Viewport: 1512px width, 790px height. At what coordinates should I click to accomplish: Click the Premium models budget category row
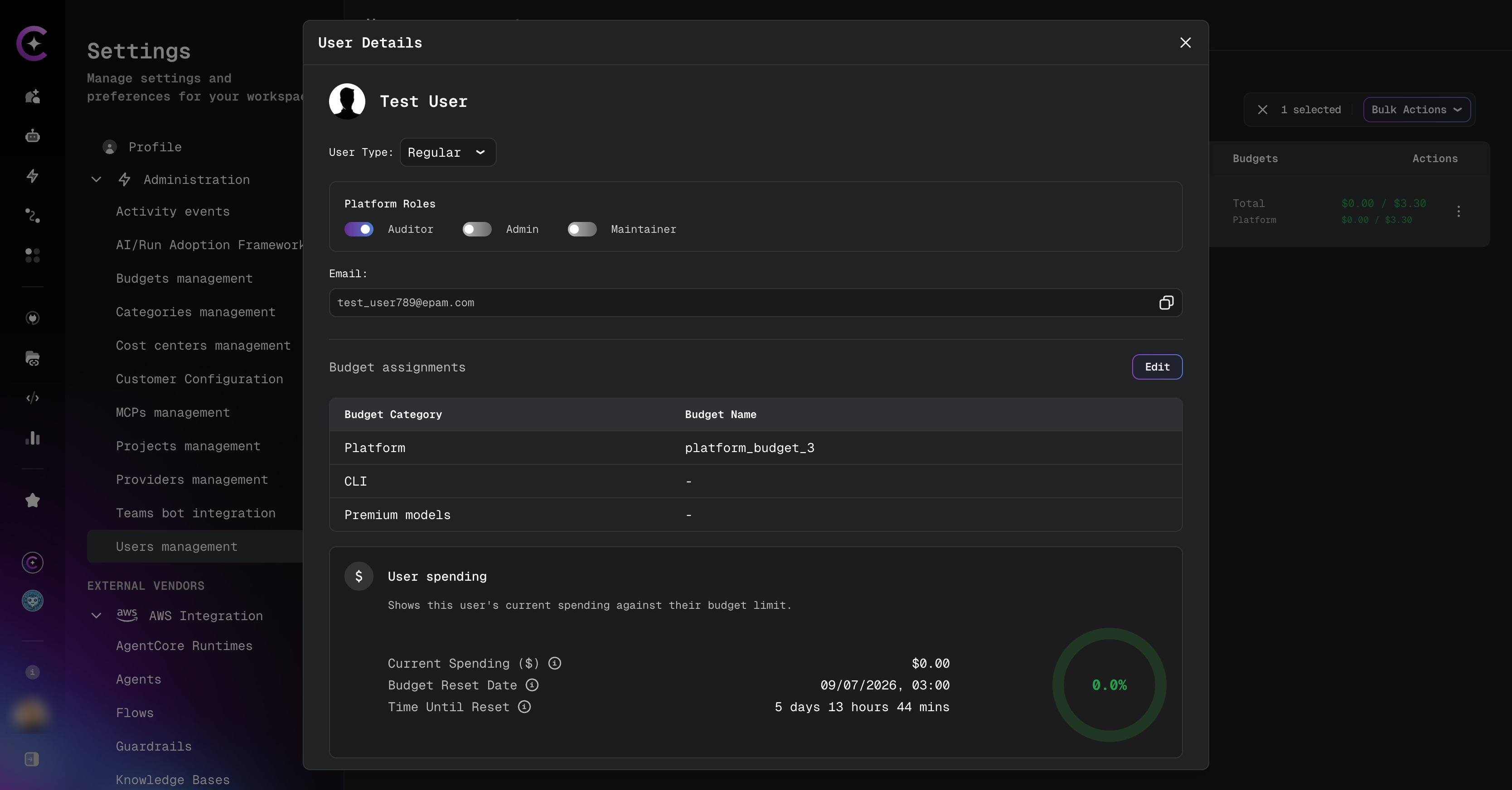(756, 515)
